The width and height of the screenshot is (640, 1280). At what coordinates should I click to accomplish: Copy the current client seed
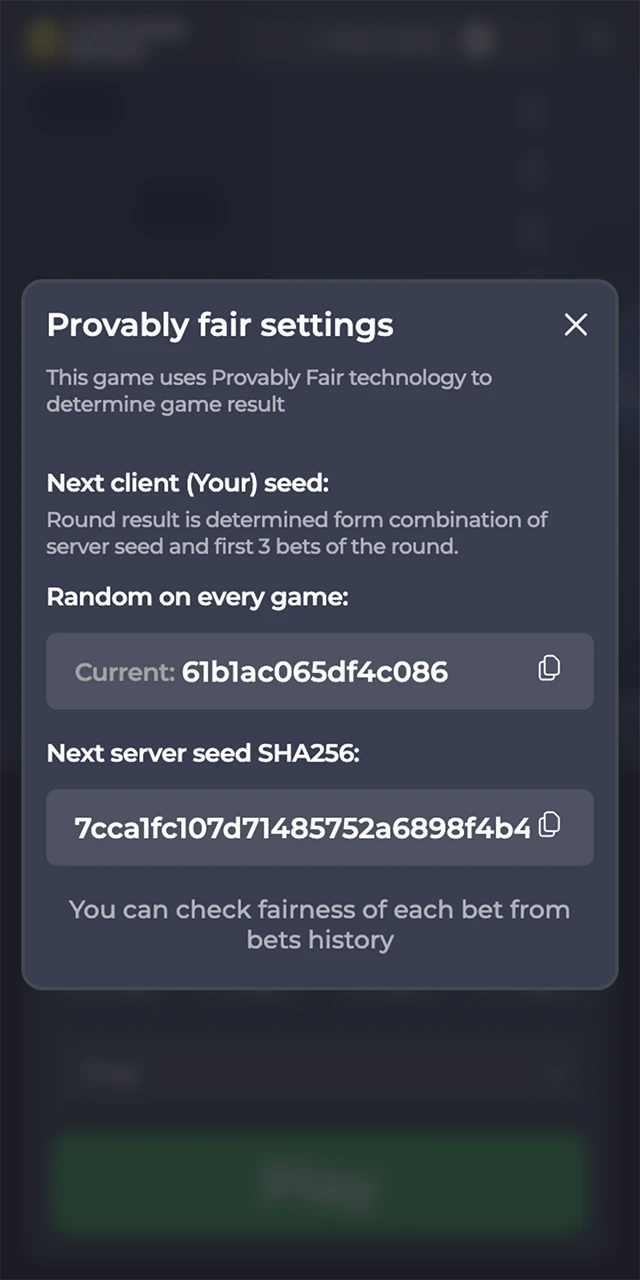click(549, 668)
